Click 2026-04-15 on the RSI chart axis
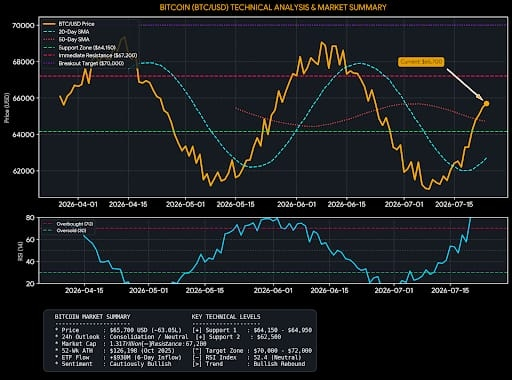Viewport: 512px width, 380px height. pyautogui.click(x=84, y=291)
